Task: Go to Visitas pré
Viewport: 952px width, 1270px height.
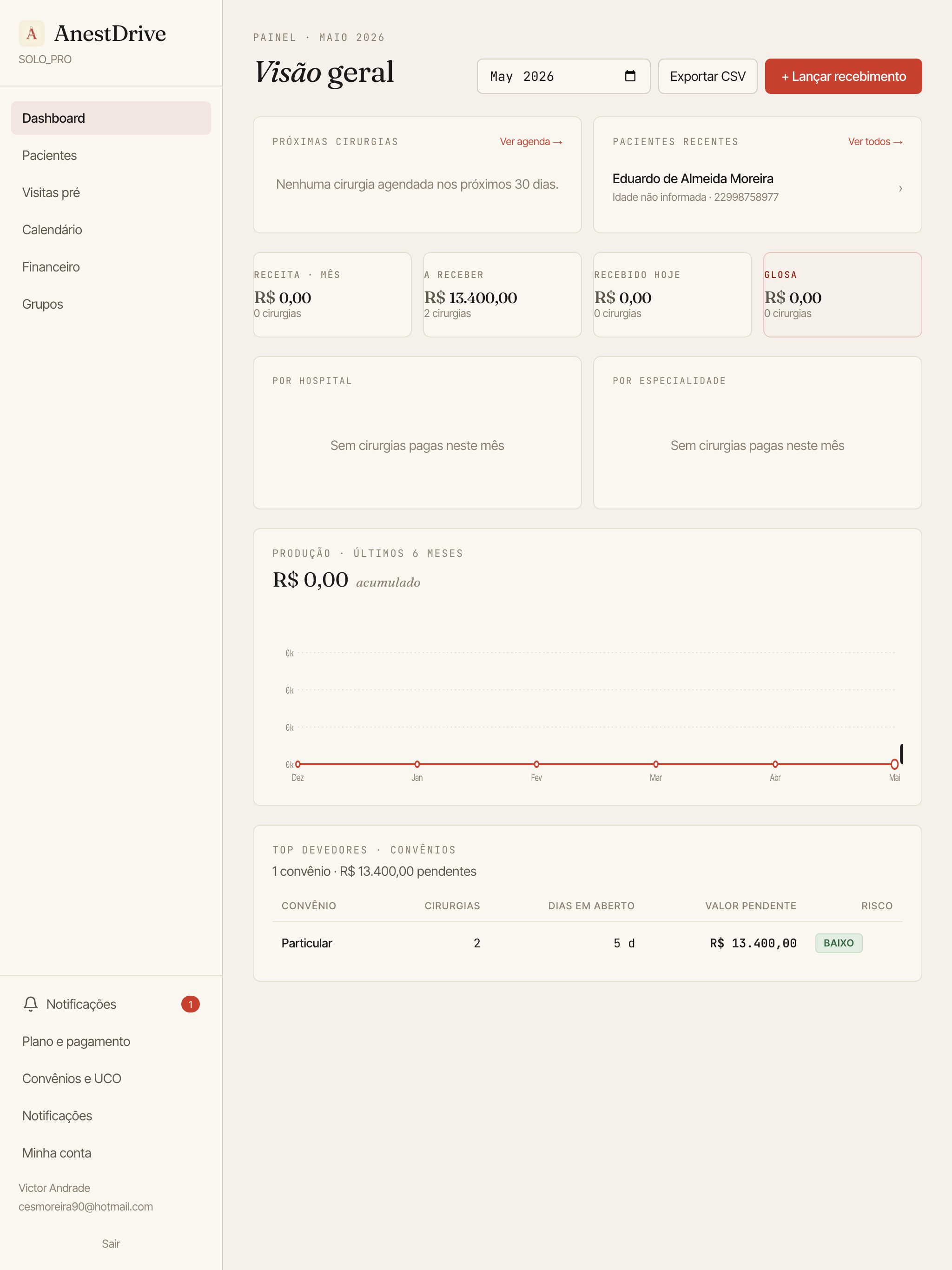Action: [111, 193]
